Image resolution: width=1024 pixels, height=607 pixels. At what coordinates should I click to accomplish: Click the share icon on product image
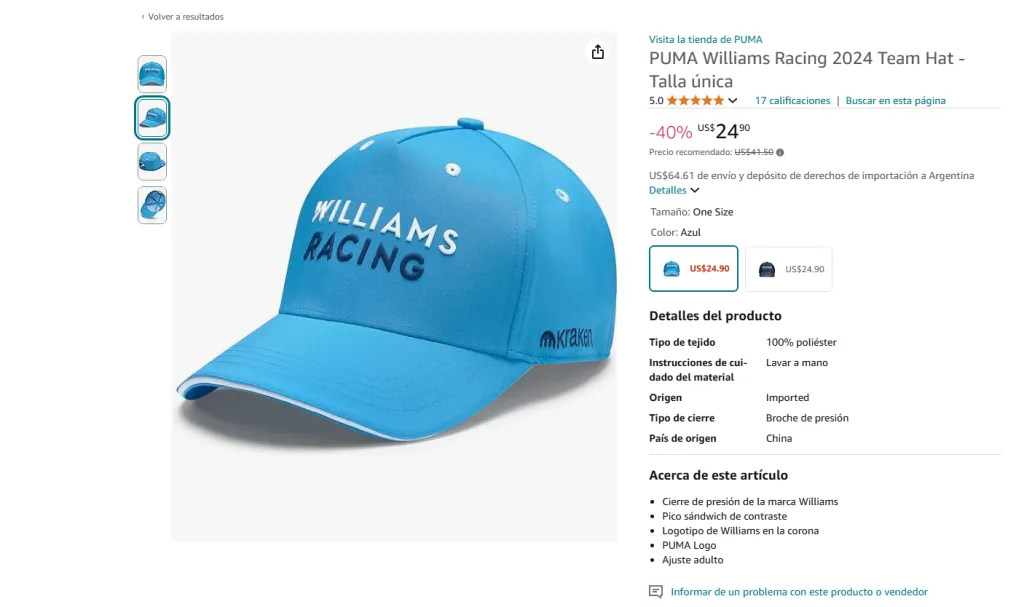(x=598, y=52)
